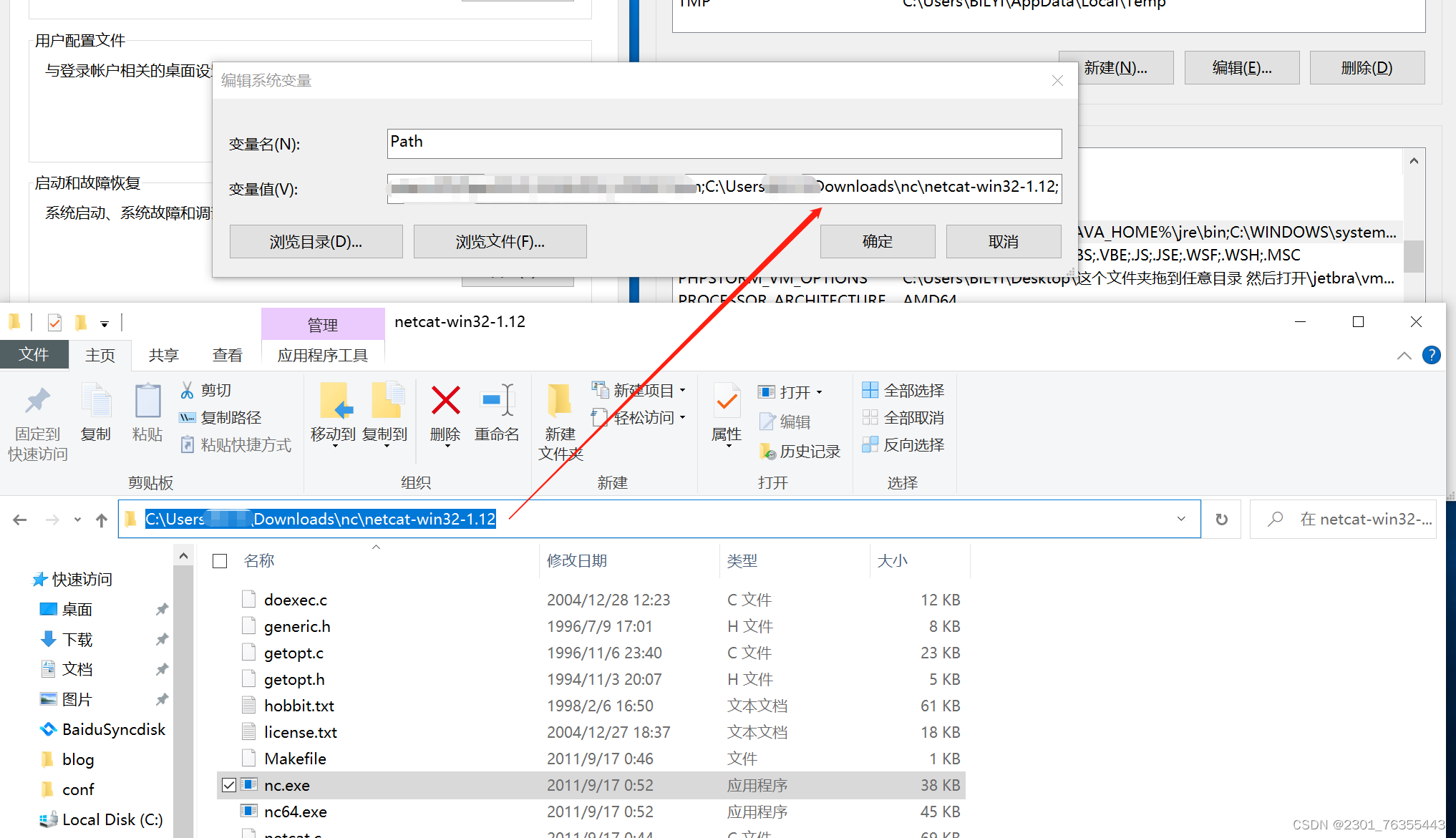Screen dimensions: 1456x838
Task: Uncheck the nc.exe file checkbox
Action: coord(229,785)
